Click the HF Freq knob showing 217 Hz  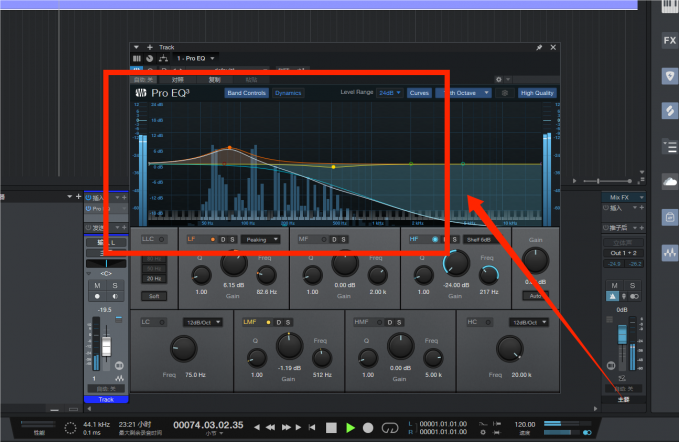489,275
